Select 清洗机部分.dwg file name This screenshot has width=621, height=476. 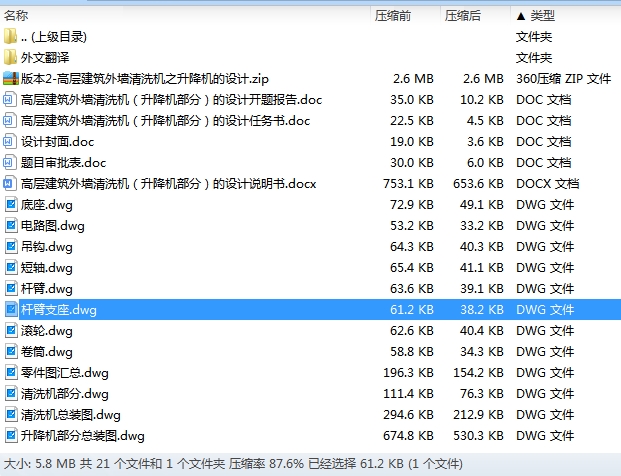[x=65, y=393]
